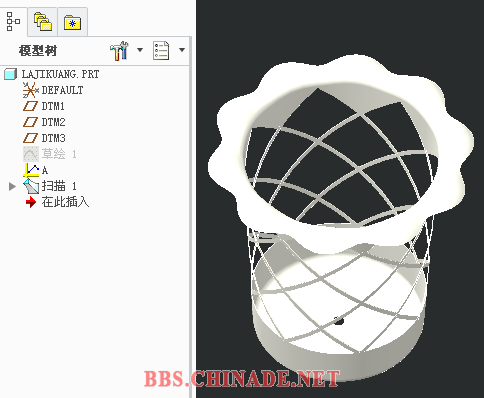Click the graph feature A icon
This screenshot has height=398, width=484.
[x=31, y=170]
